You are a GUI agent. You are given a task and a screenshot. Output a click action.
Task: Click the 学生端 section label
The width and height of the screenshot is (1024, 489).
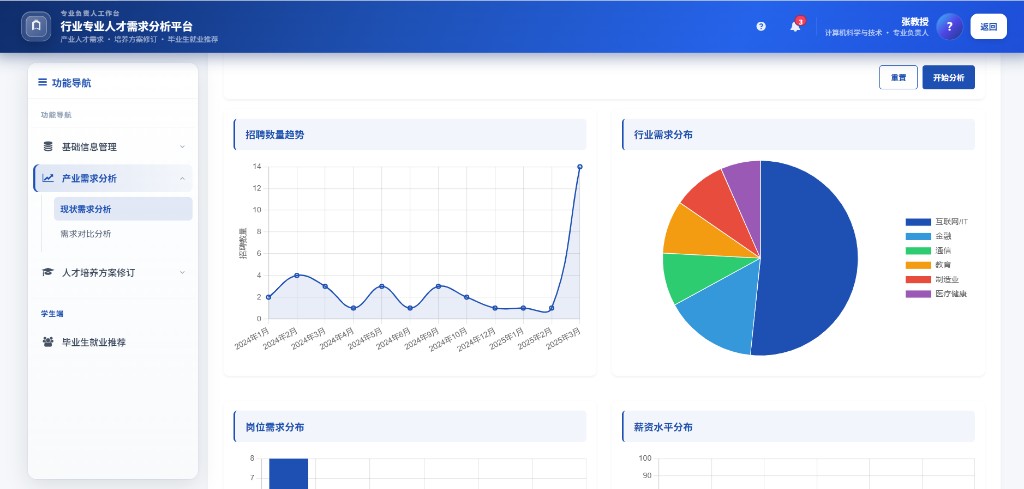point(52,313)
